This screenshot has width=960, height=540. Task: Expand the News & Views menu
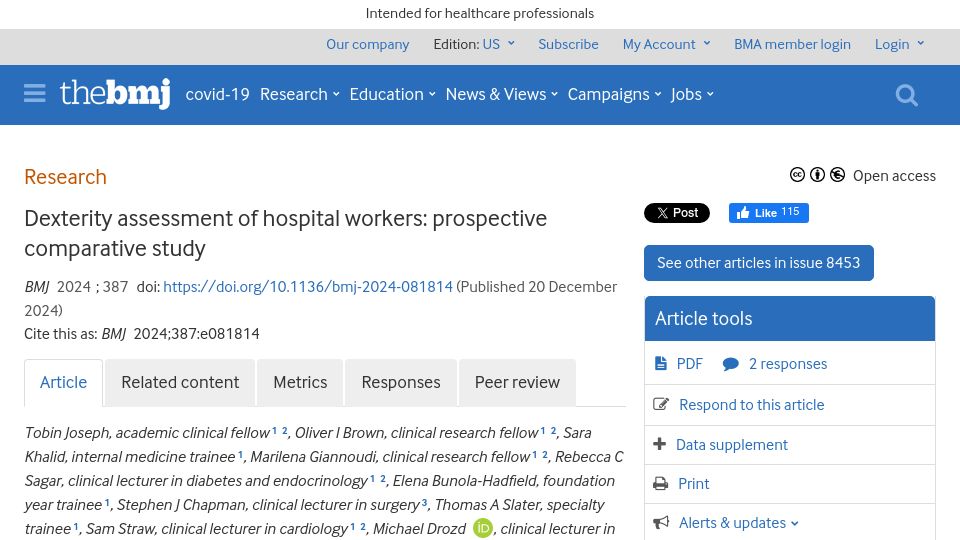[x=501, y=94]
